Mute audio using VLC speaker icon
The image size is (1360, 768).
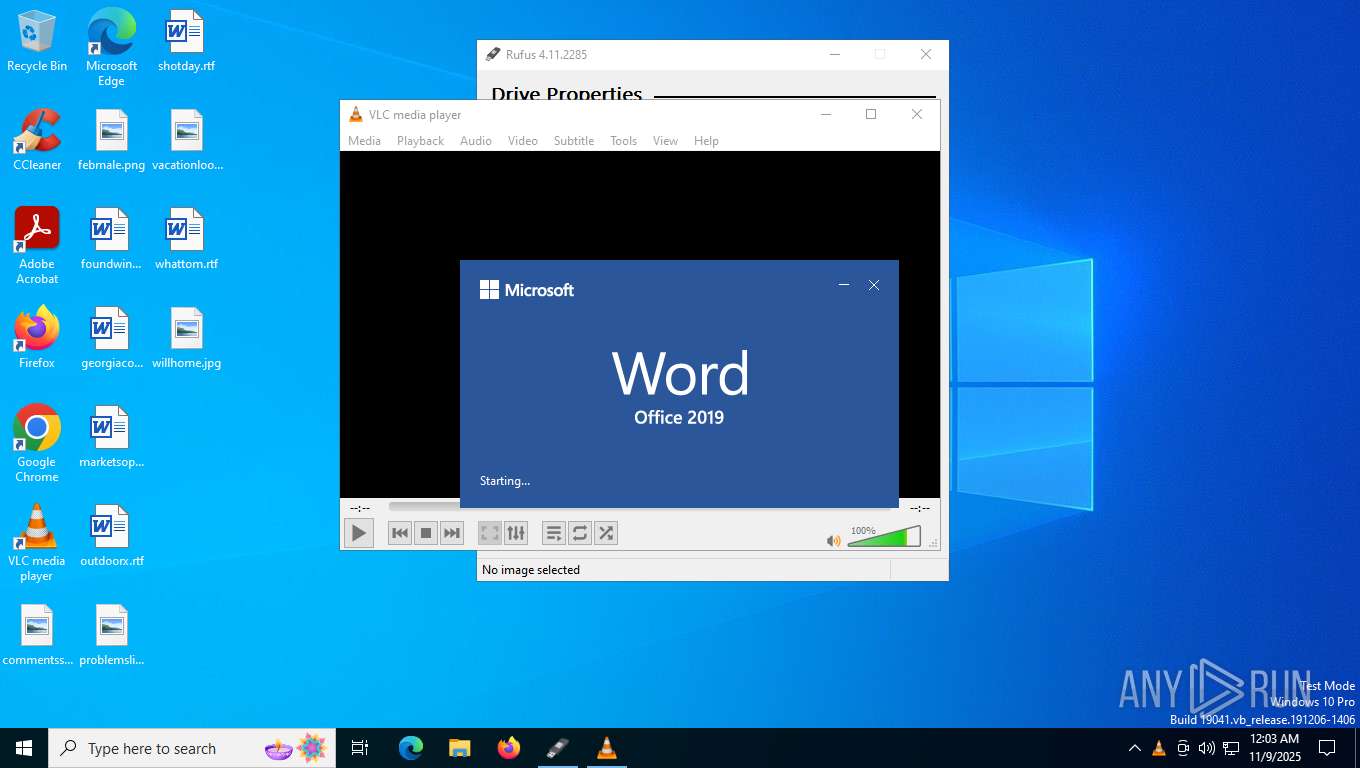click(x=834, y=540)
